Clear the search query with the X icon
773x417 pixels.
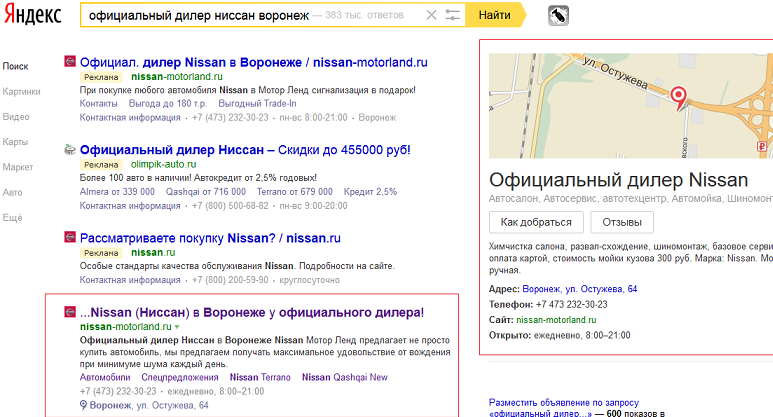point(431,15)
